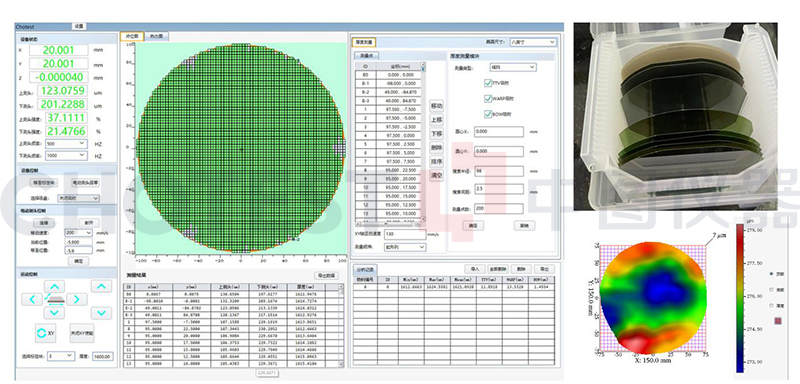The height and width of the screenshot is (384, 800).
Task: Click the thickness field showing 1600.00
Action: [x=103, y=356]
